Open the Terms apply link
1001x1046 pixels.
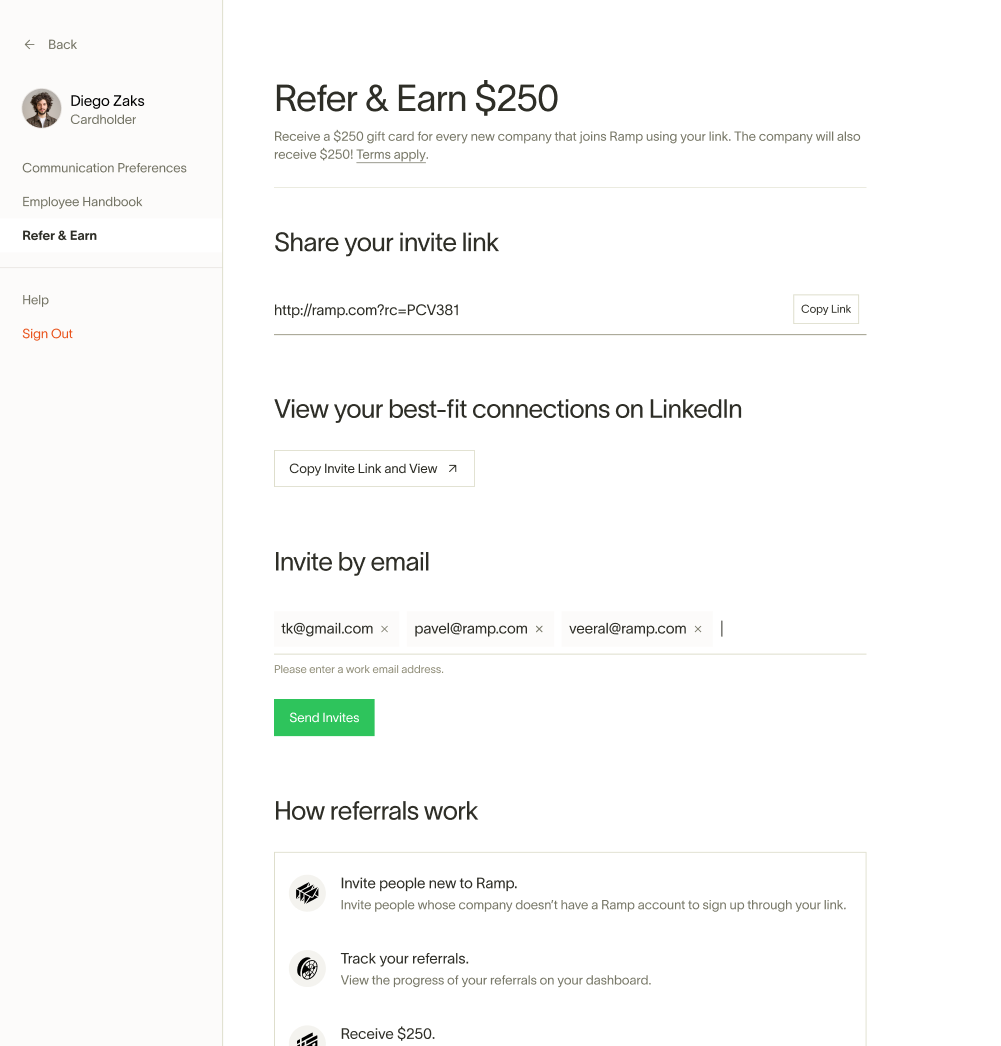pos(391,155)
